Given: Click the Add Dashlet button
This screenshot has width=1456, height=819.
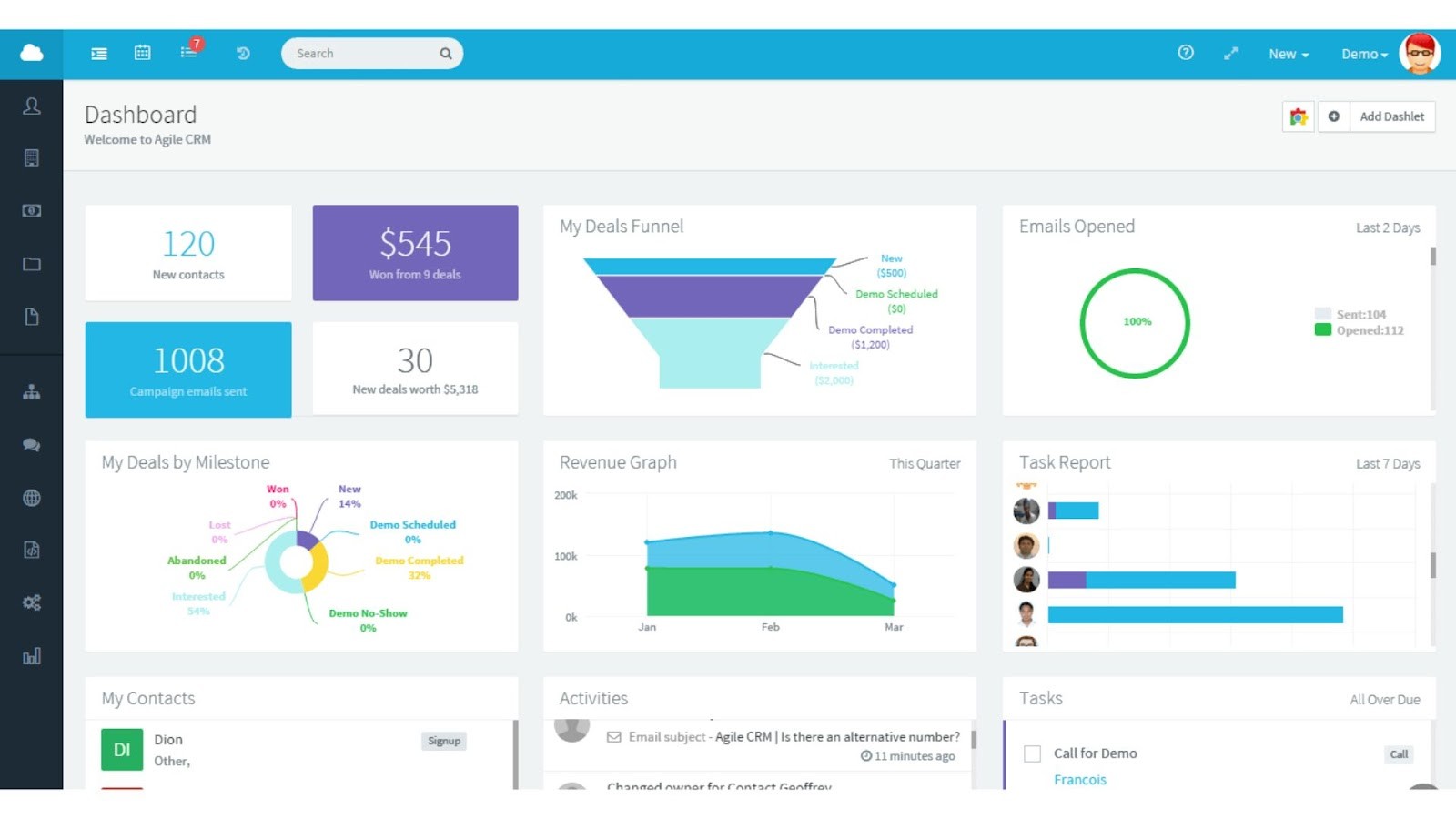Looking at the screenshot, I should [x=1391, y=116].
